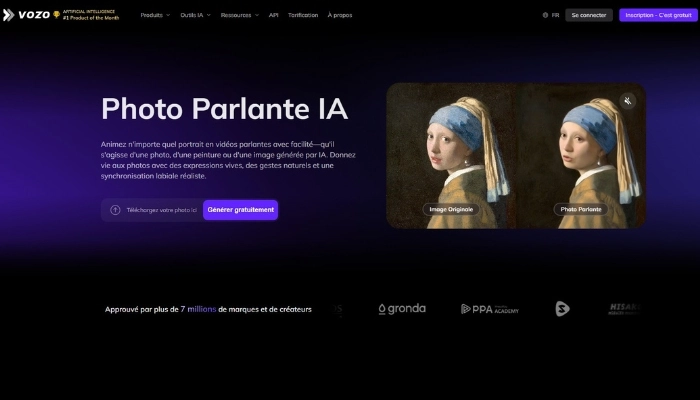Unmute the demo video sound
Image resolution: width=700 pixels, height=400 pixels.
click(628, 101)
